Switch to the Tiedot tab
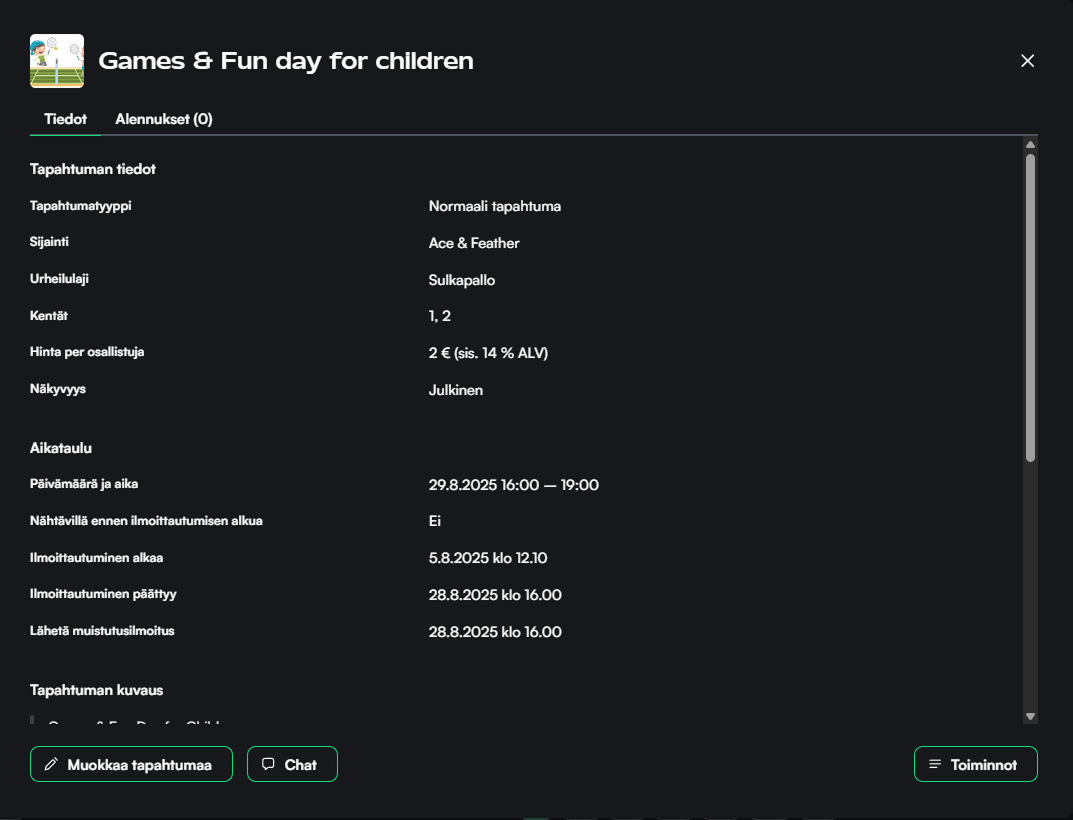The image size is (1073, 820). point(65,119)
